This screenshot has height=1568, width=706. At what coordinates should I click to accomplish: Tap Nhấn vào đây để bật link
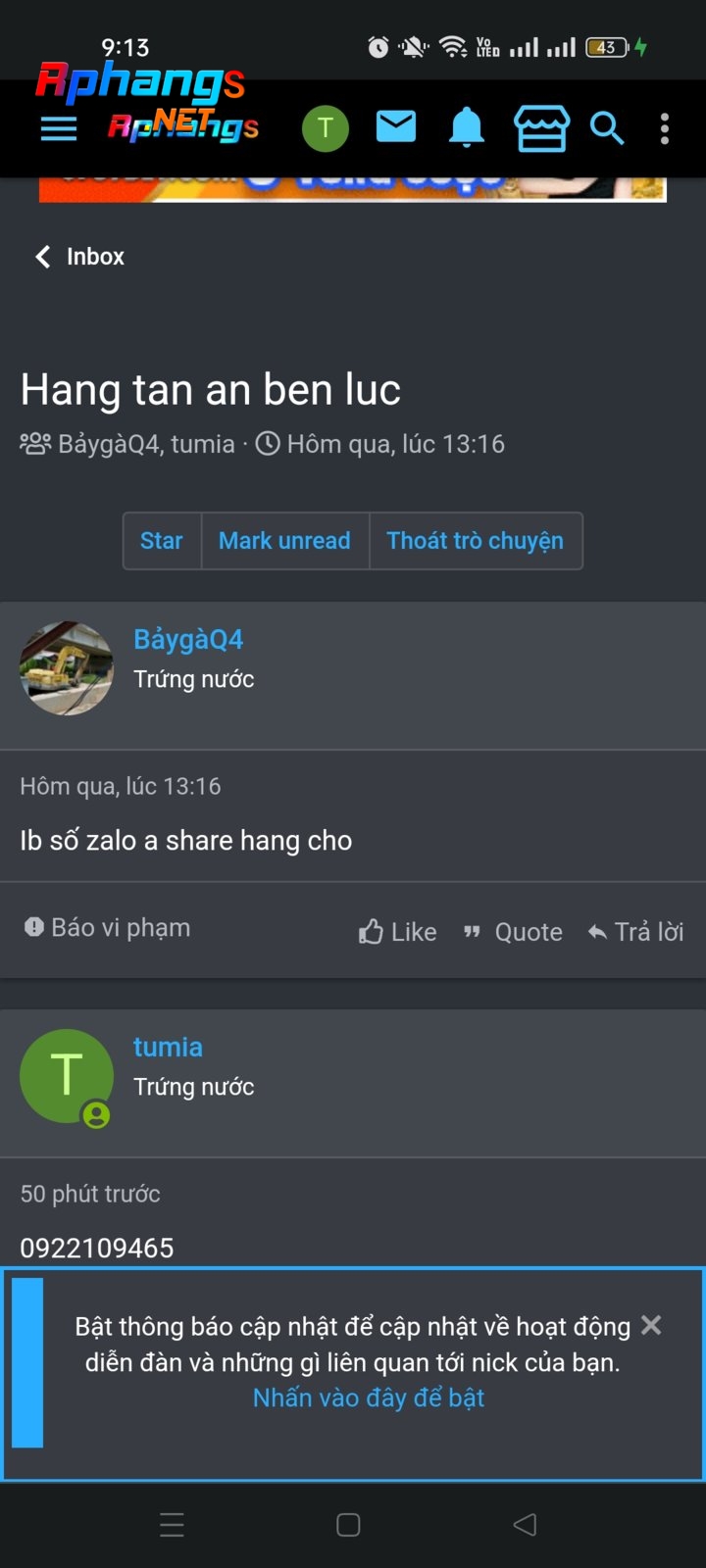[369, 1398]
